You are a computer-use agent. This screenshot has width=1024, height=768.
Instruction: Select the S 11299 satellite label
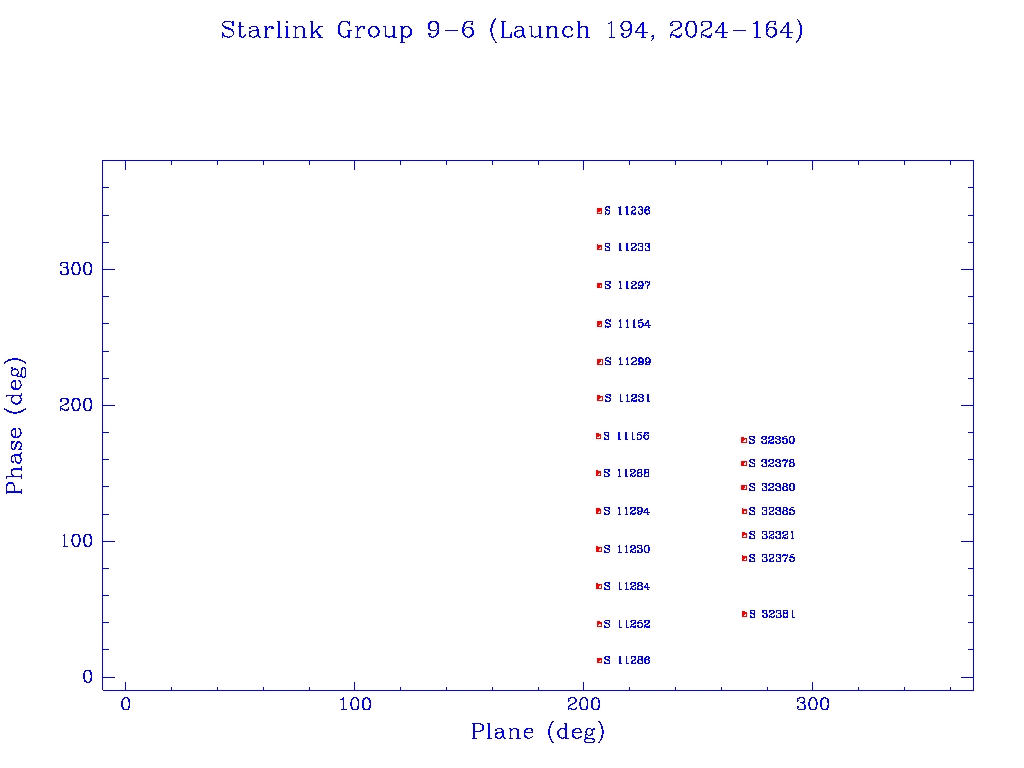(x=627, y=362)
